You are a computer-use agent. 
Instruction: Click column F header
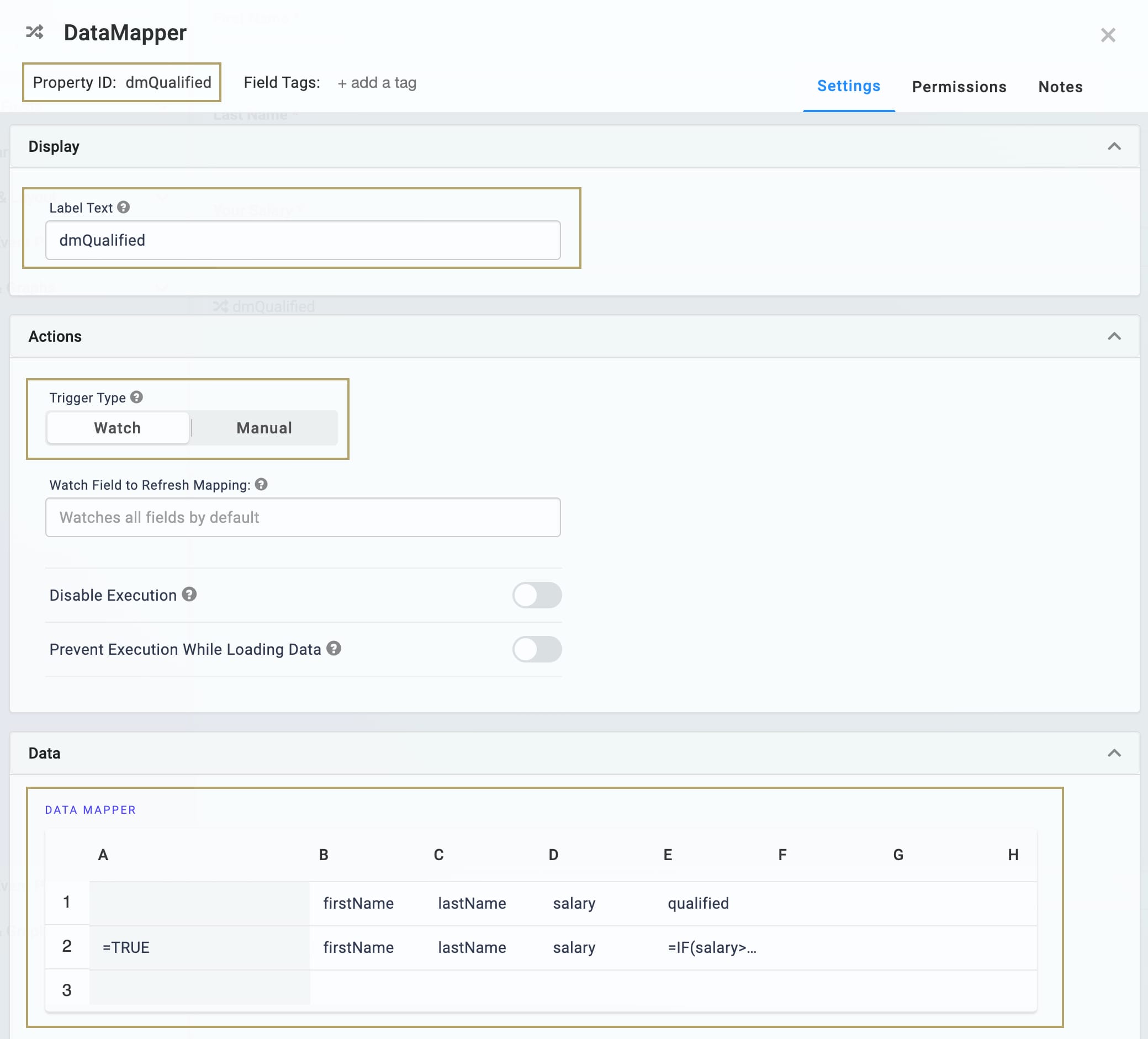tap(782, 855)
